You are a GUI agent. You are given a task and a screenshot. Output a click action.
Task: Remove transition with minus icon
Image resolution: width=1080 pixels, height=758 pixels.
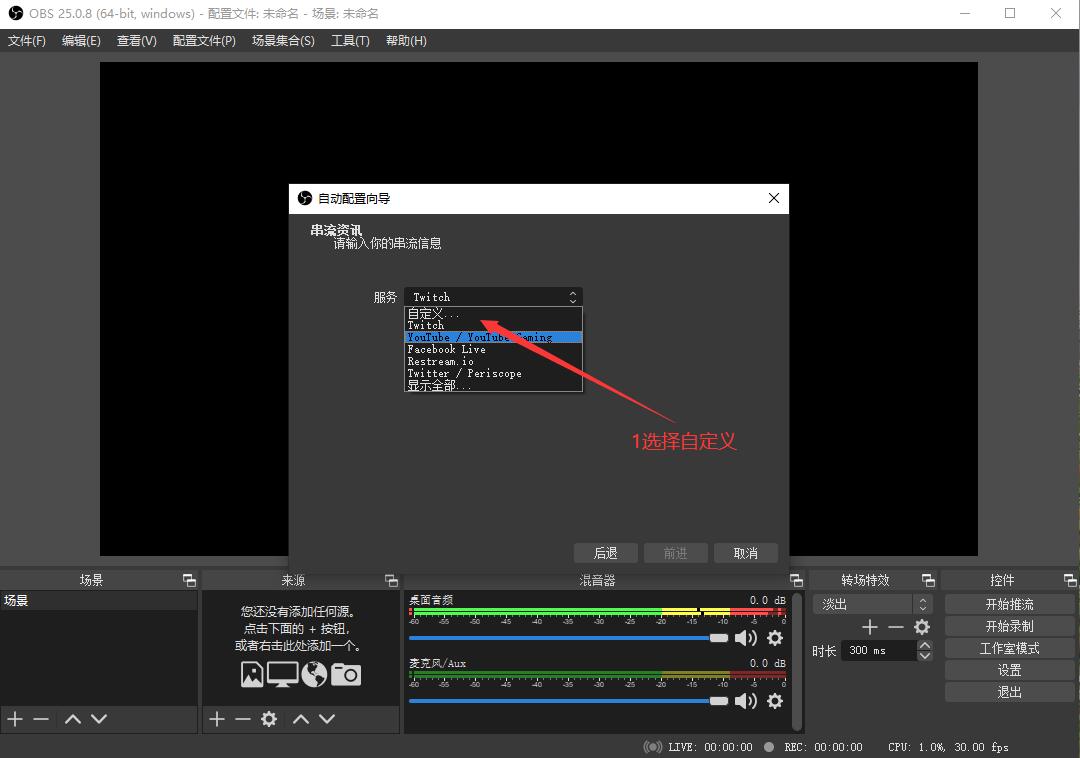click(895, 627)
